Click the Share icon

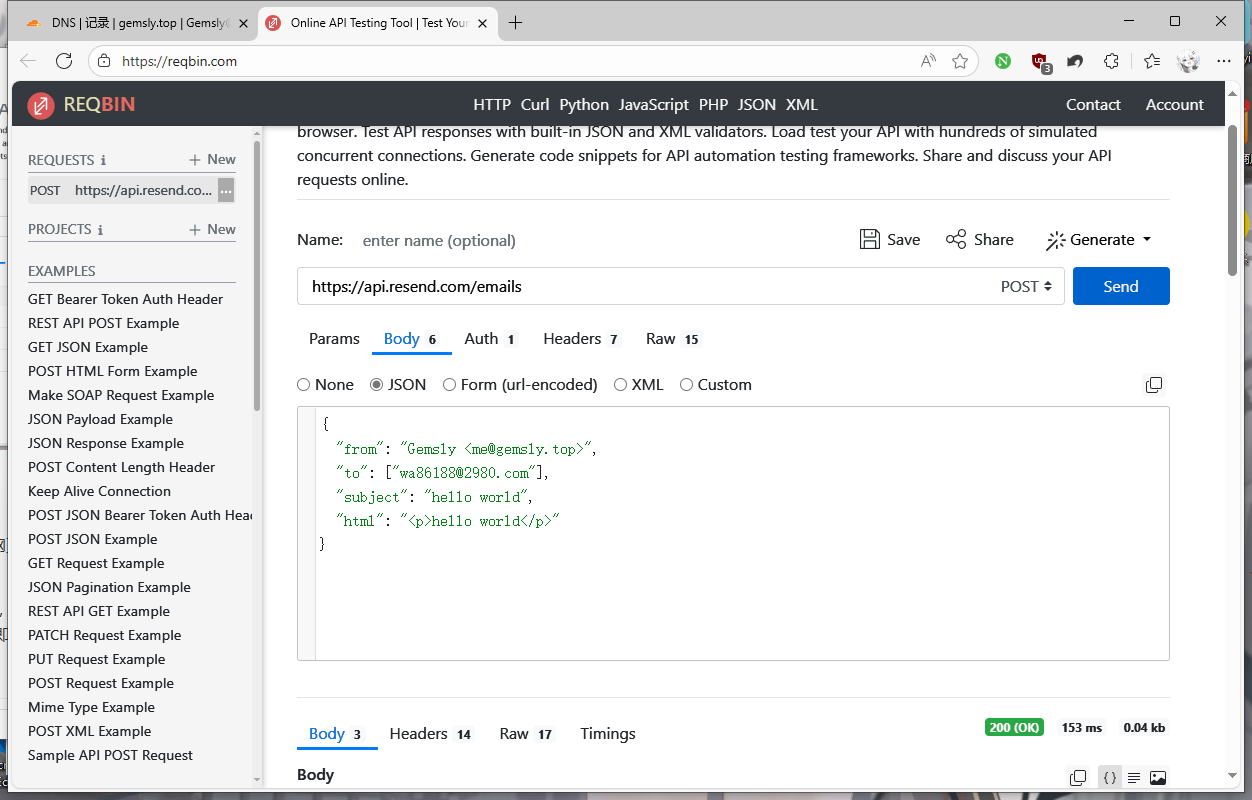(956, 240)
